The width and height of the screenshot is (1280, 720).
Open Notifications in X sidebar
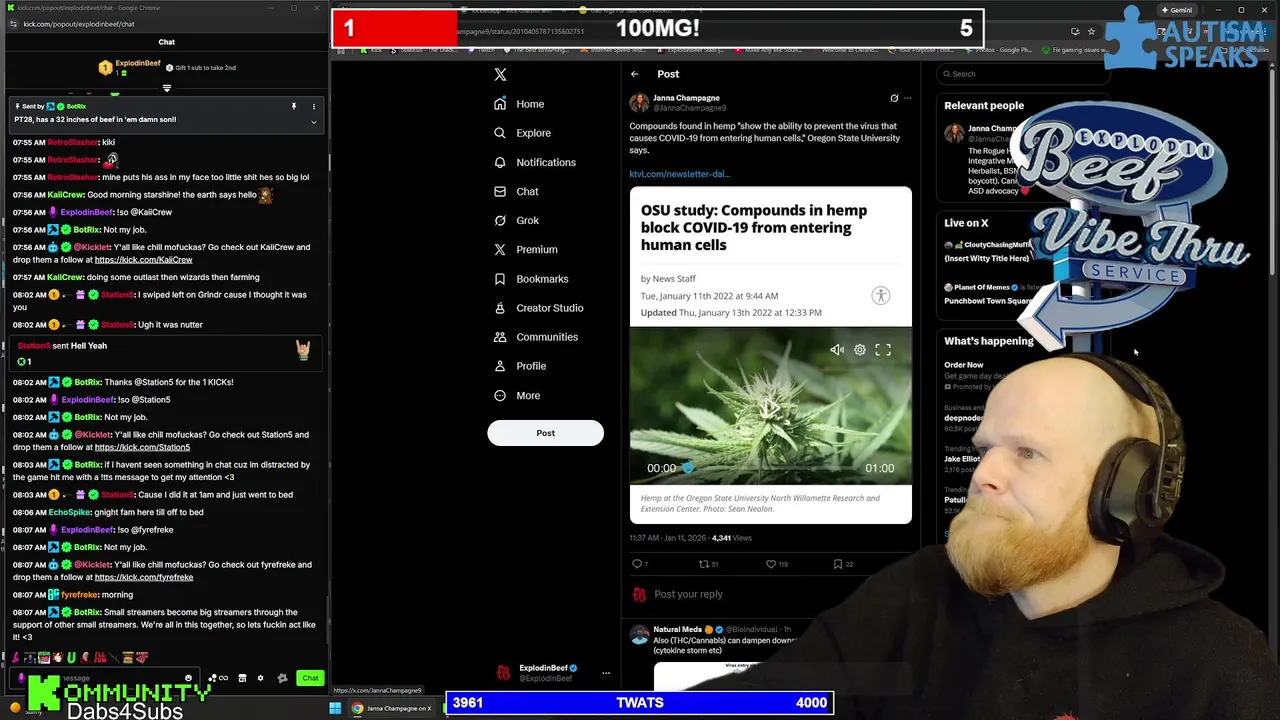[534, 162]
